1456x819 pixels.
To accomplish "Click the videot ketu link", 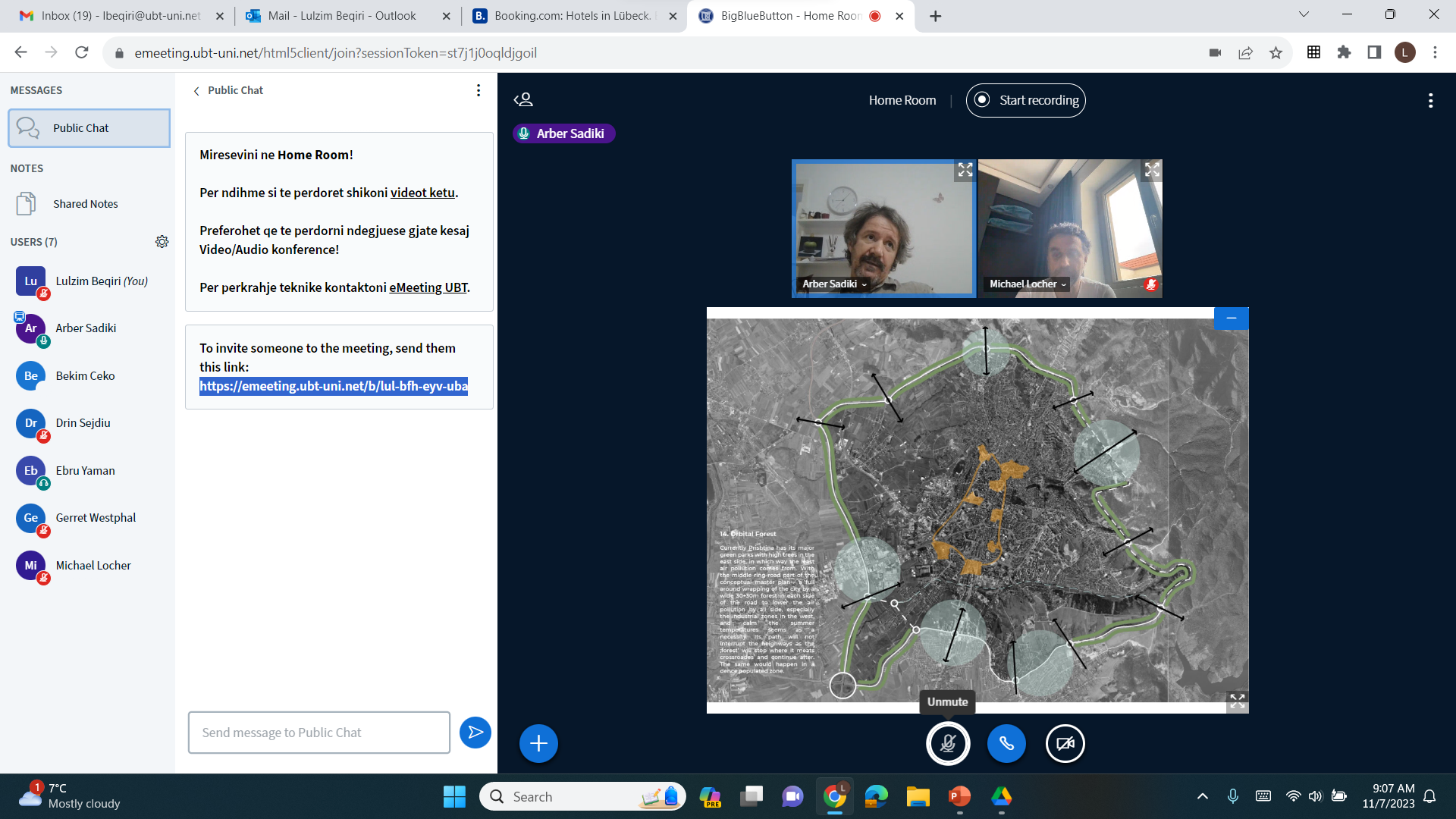I will [422, 193].
